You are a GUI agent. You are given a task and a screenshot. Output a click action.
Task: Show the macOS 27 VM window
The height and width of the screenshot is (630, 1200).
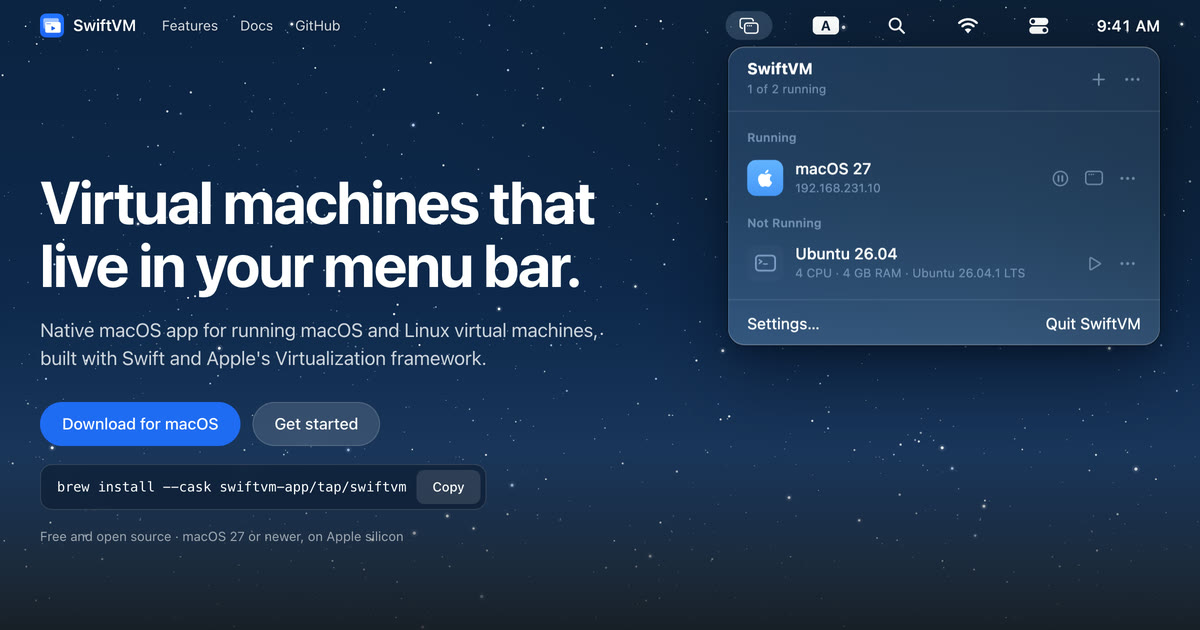(x=1094, y=178)
